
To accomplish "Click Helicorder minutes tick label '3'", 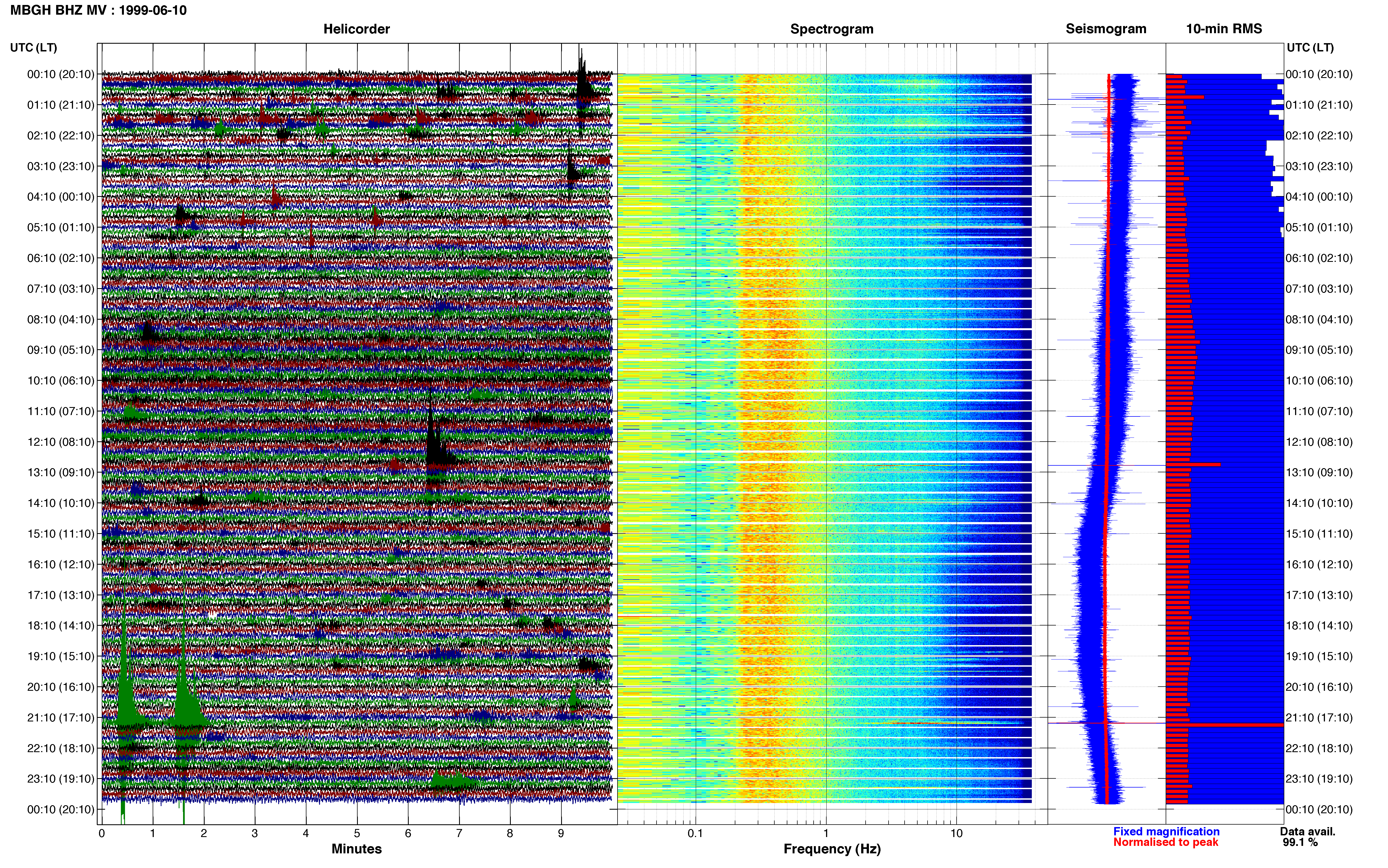I will pos(255,833).
